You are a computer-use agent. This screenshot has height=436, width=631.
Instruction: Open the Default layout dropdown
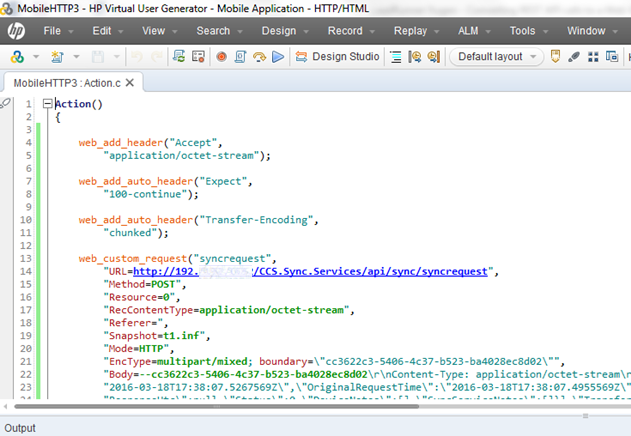coord(498,57)
